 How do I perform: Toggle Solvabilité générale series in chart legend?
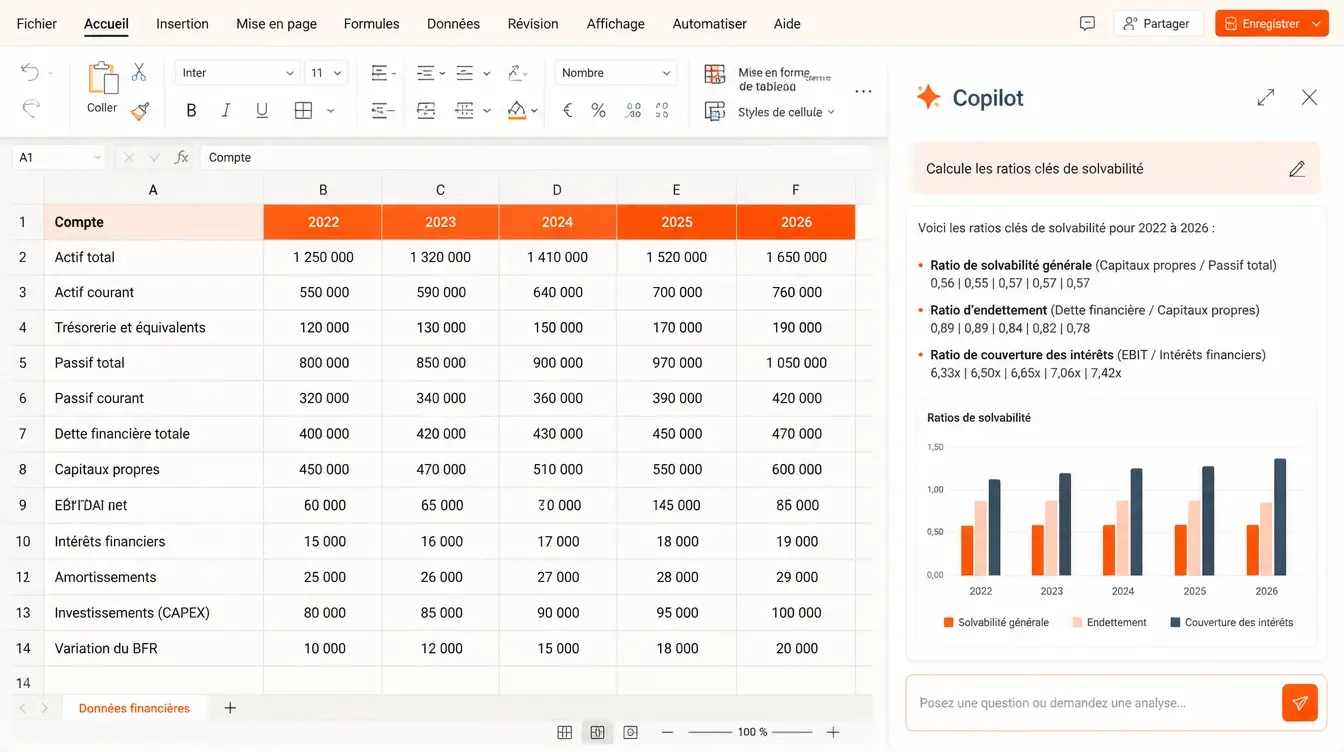[x=996, y=622]
